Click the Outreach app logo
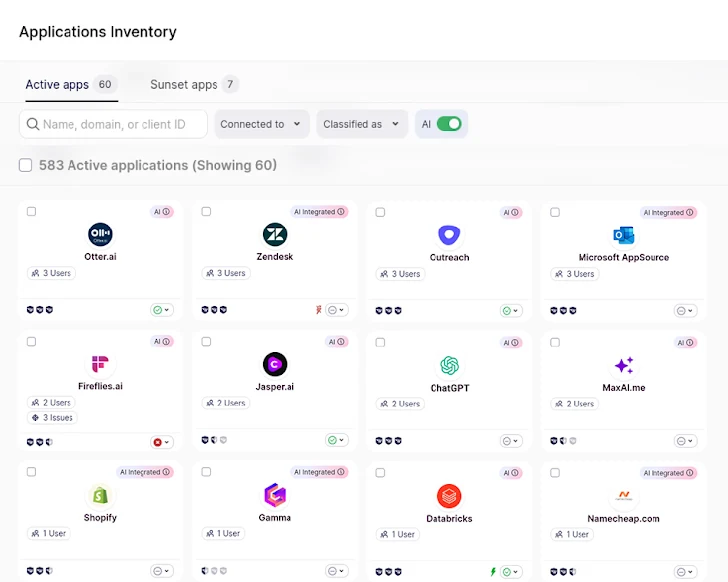Screen dimensions: 728x582 tap(449, 235)
